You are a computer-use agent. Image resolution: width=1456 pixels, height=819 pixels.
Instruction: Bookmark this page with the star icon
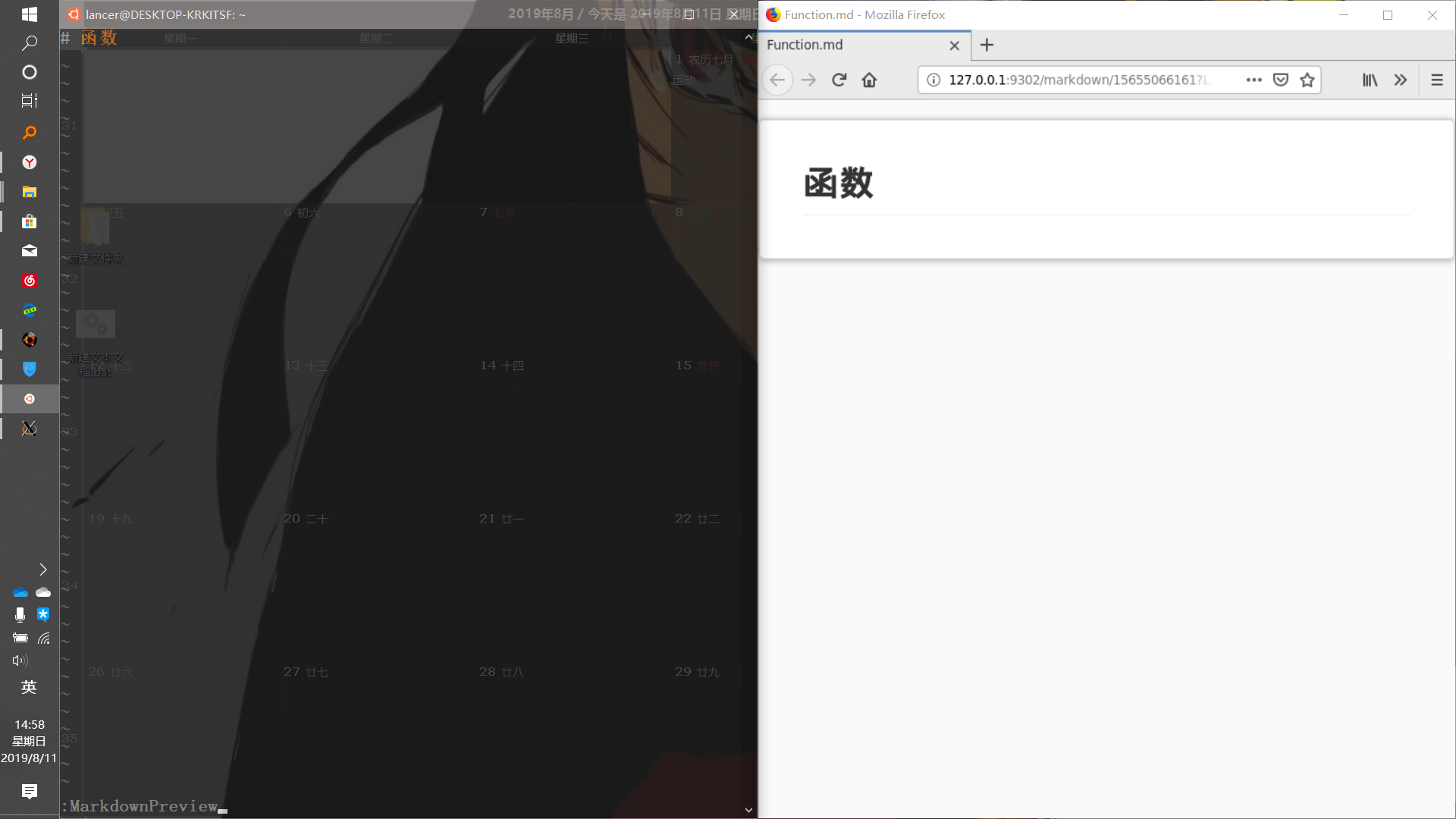pos(1307,80)
